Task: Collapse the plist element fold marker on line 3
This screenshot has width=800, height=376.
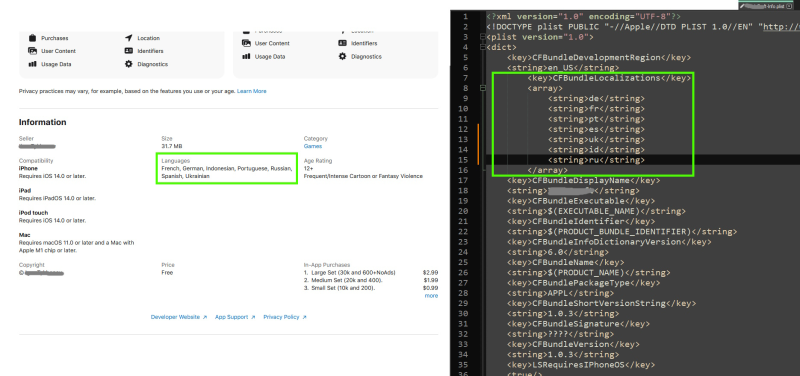Action: pos(483,37)
